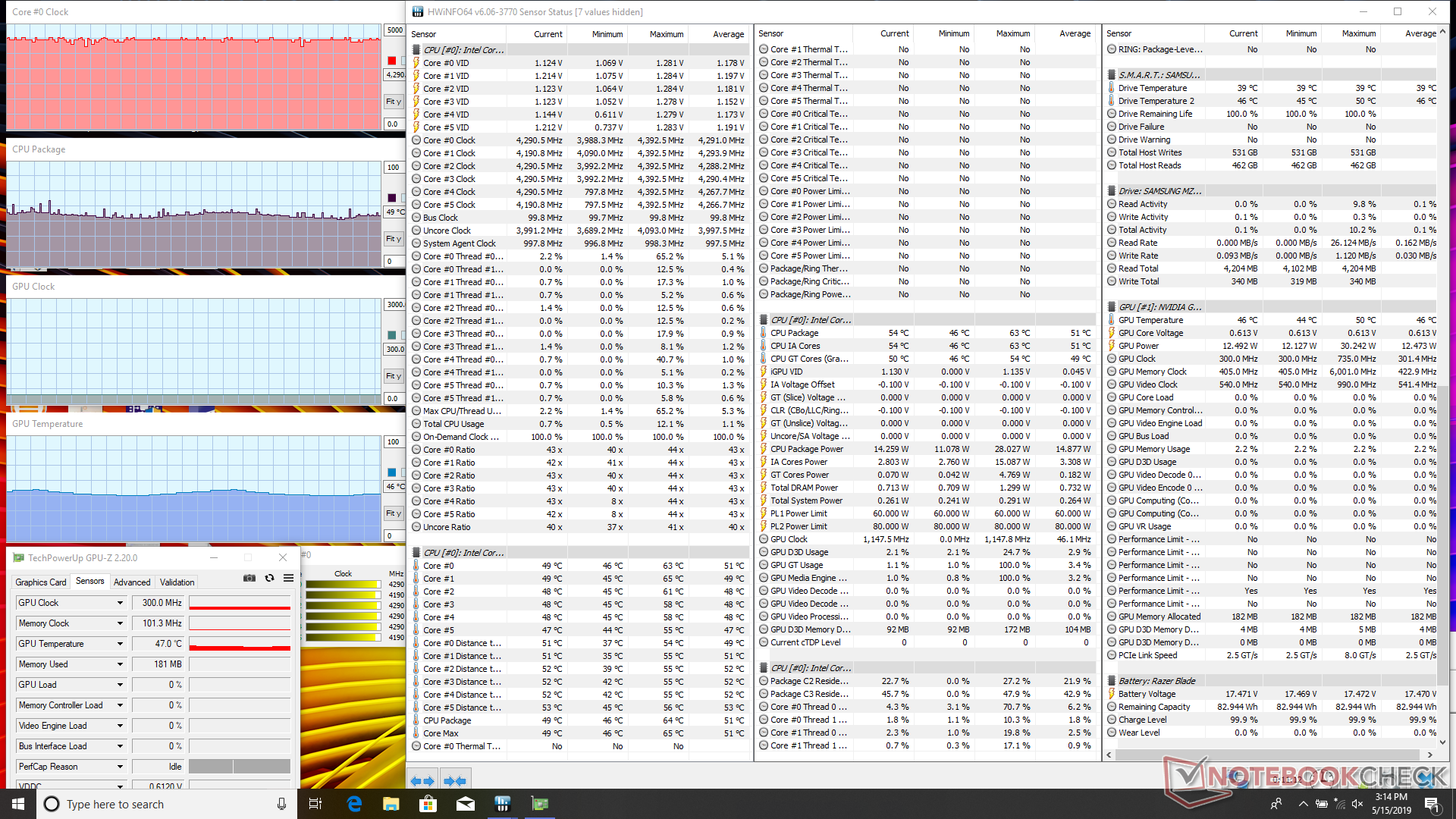The height and width of the screenshot is (819, 1456).
Task: Click the Cortana microphone icon
Action: coord(281,804)
